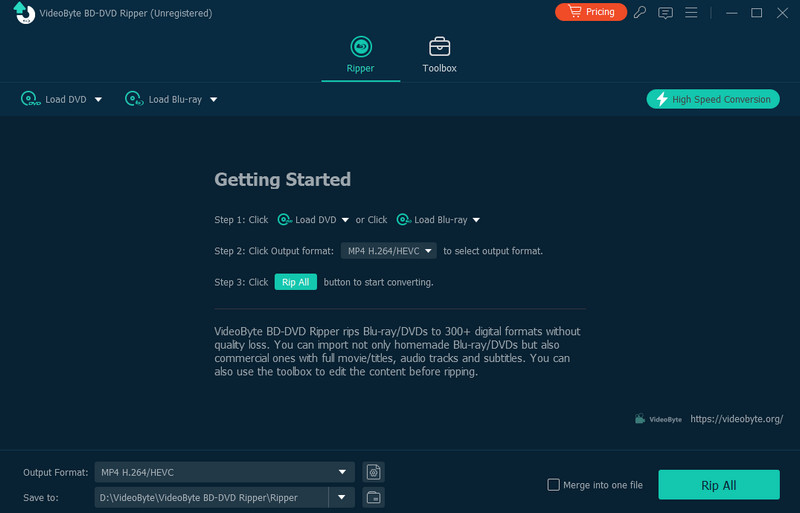Click Load Blu-ray icon in Step 1
The height and width of the screenshot is (513, 800).
coord(404,219)
